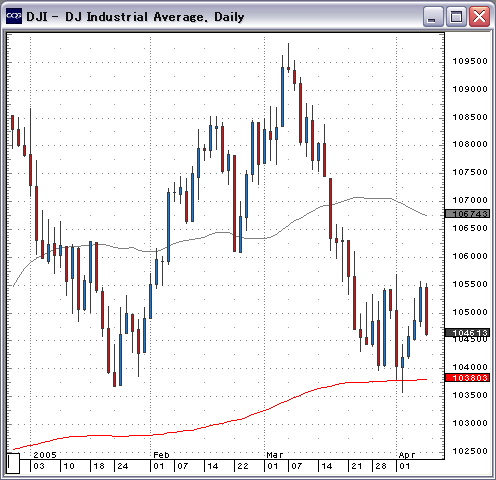Click the 01 date marker under Mar
This screenshot has width=496, height=480.
pyautogui.click(x=273, y=466)
